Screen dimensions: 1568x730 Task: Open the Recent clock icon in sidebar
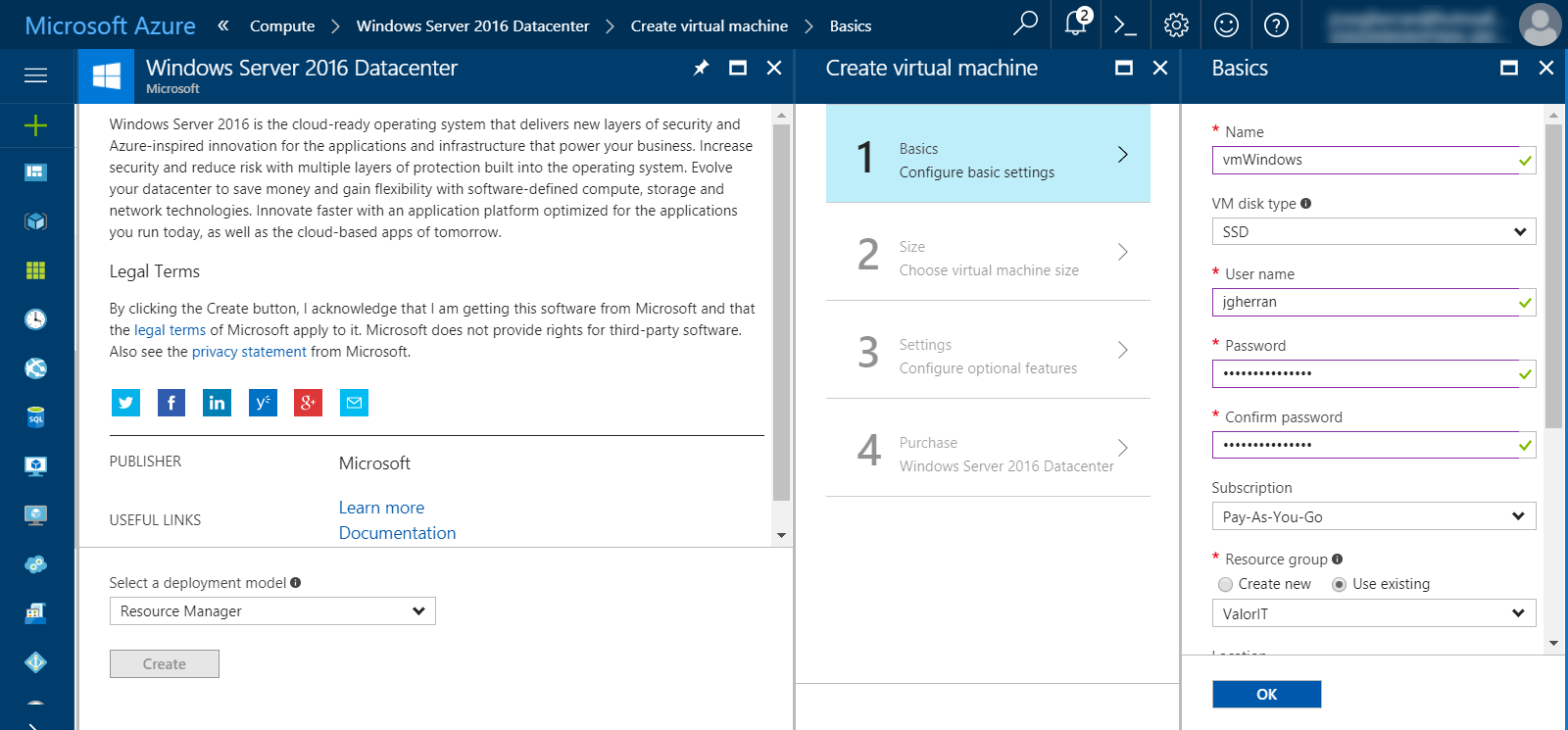[35, 319]
